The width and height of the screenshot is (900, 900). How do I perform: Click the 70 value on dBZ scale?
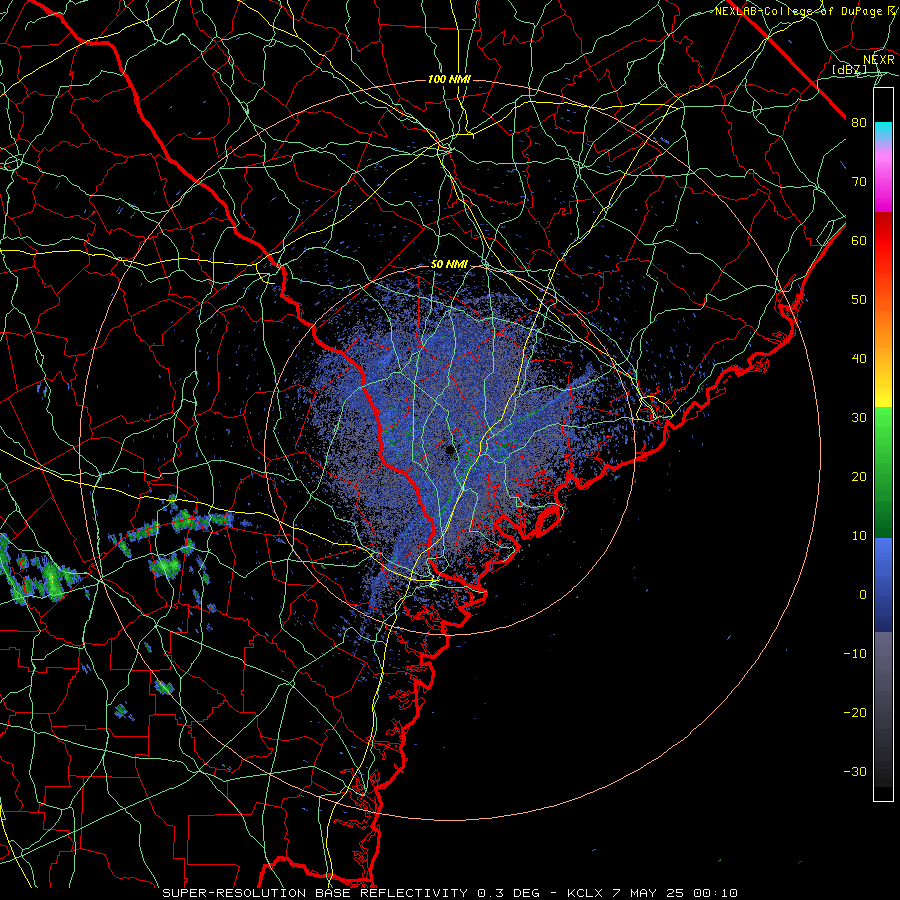pos(859,182)
